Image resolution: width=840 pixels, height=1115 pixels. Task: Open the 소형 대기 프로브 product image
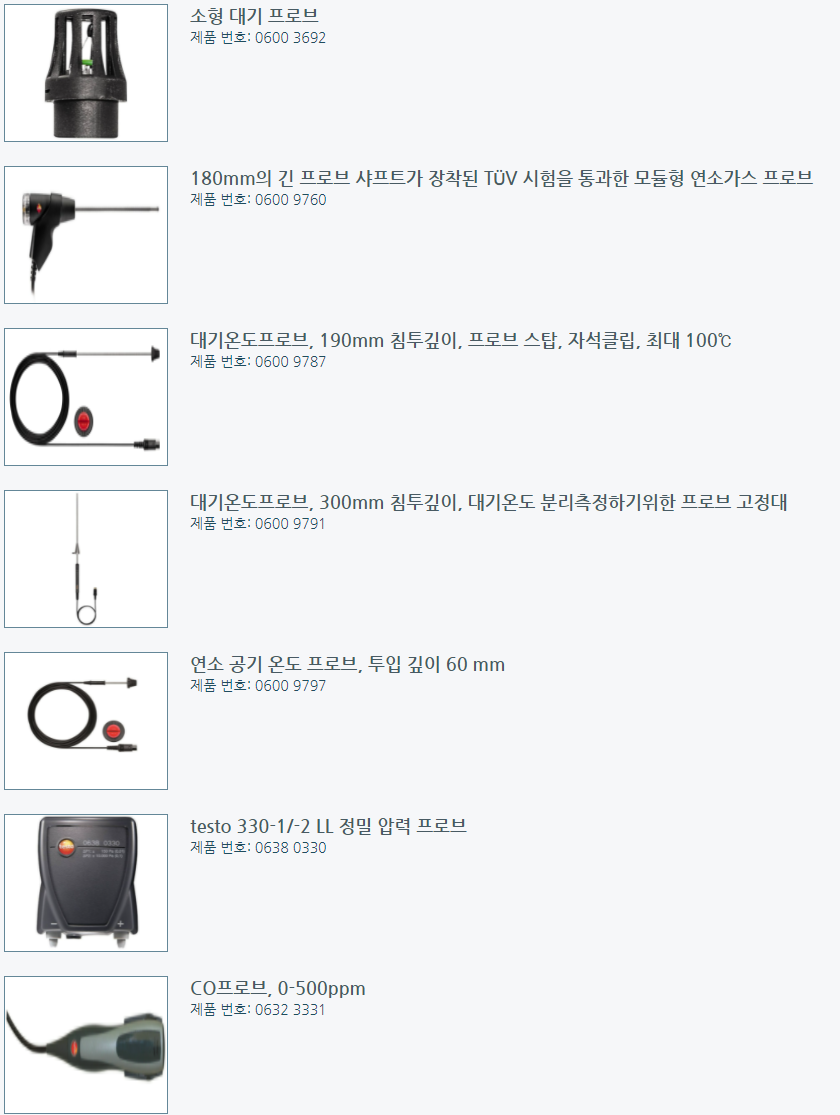tap(86, 73)
